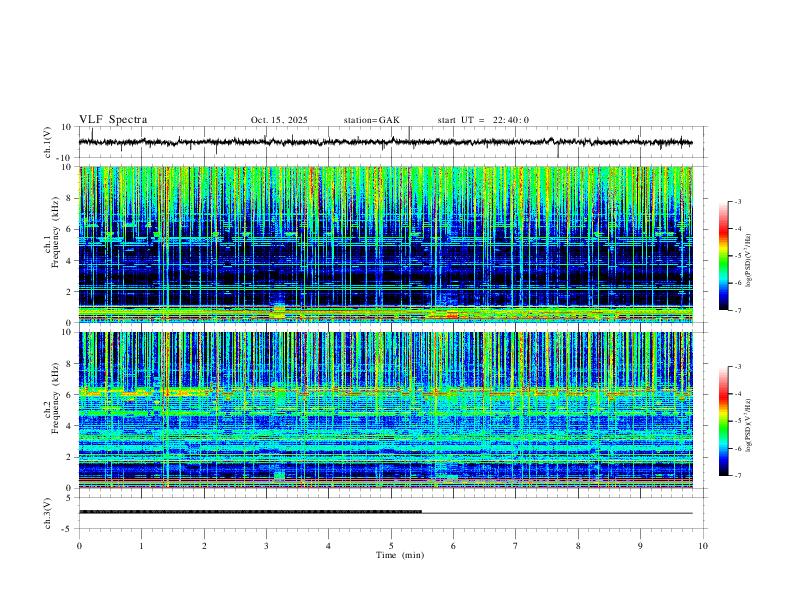This screenshot has height=612, width=792.
Task: Click time axis tick label "4"
Action: pos(328,546)
